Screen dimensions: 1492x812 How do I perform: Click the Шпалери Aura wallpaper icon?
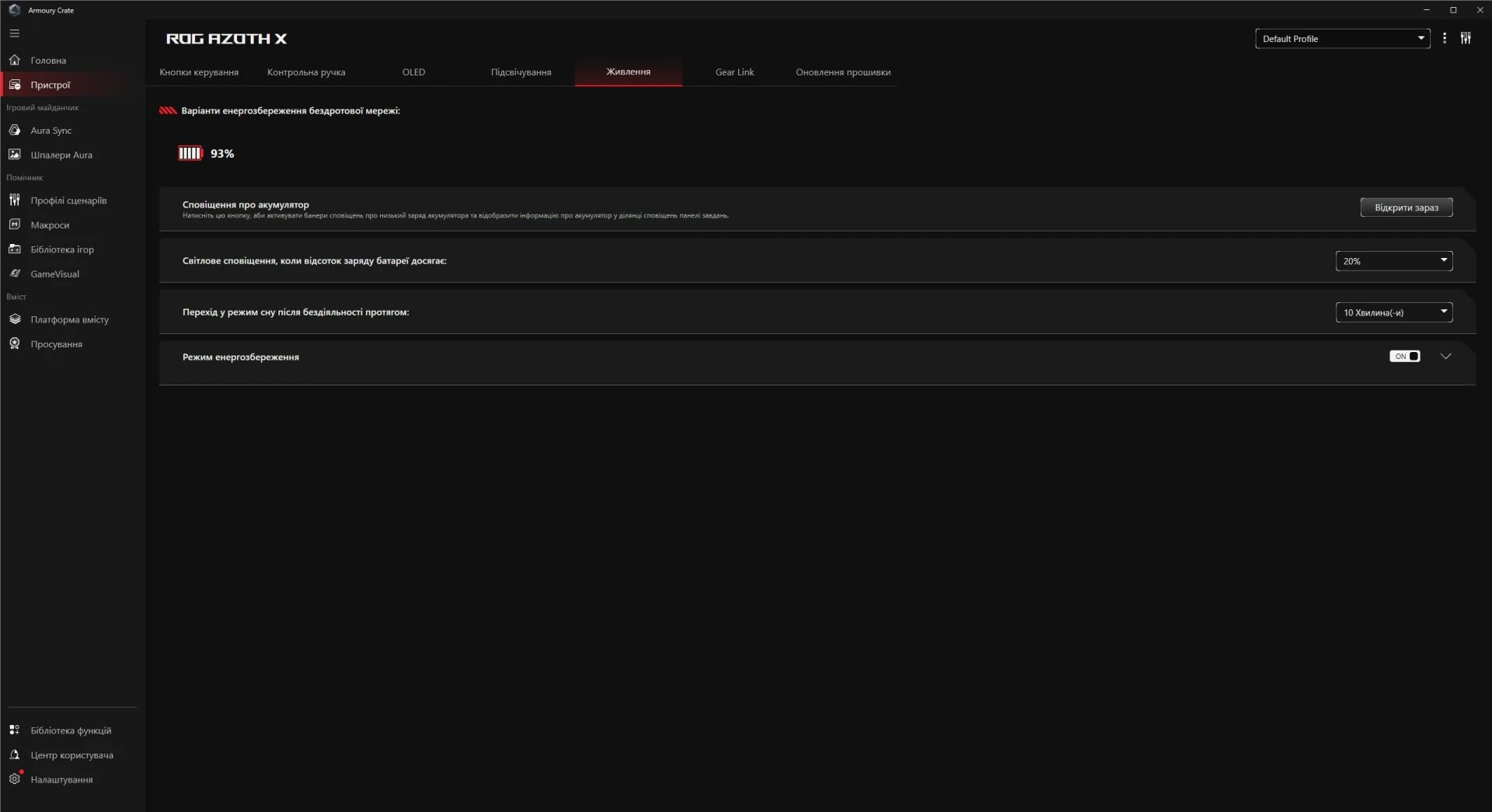15,155
